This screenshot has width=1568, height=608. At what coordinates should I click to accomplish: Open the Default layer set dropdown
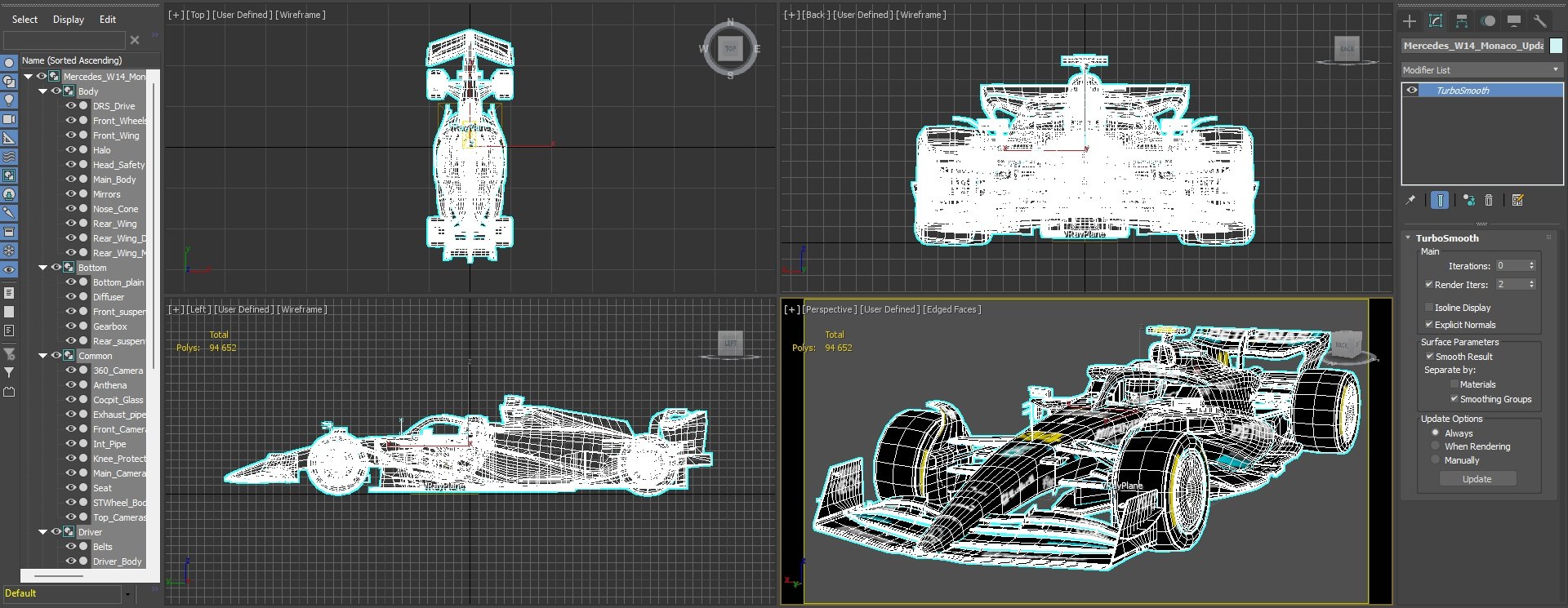(x=127, y=594)
